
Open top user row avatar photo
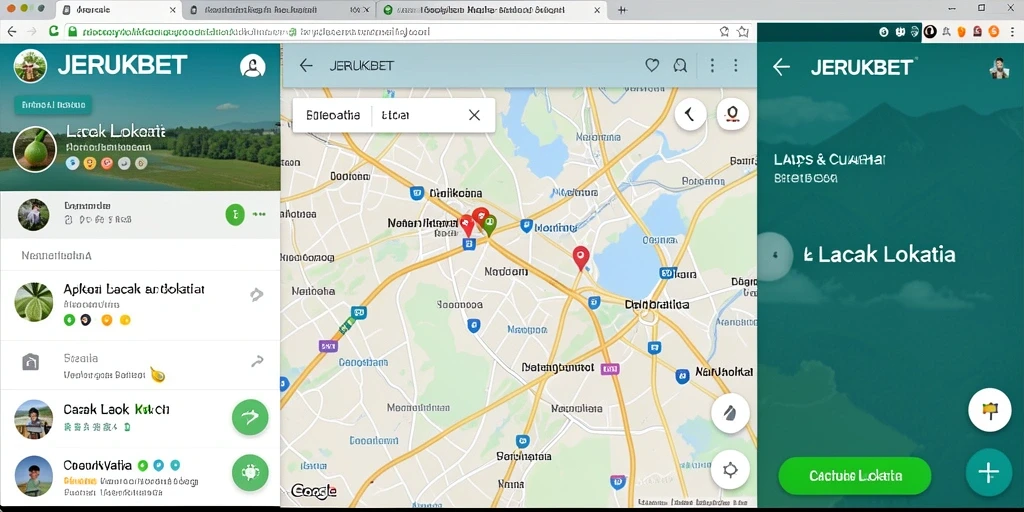(33, 215)
